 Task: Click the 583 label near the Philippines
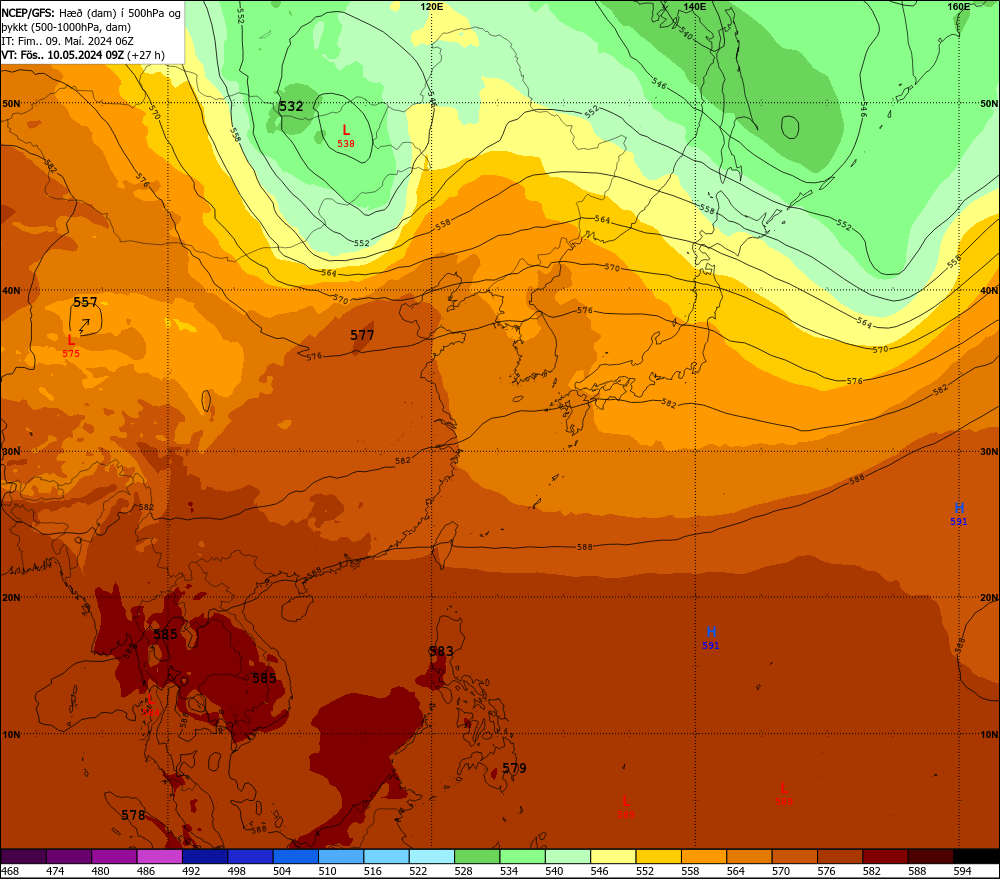pos(441,651)
